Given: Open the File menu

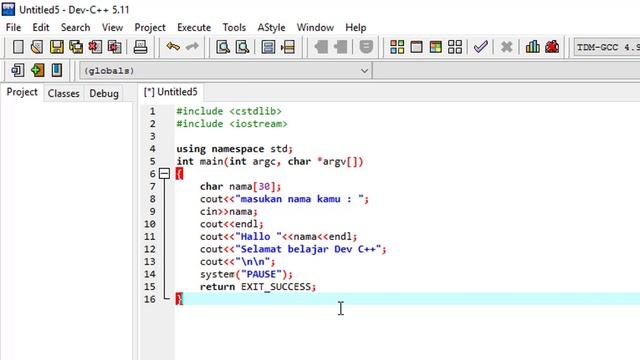Looking at the screenshot, I should [x=13, y=27].
